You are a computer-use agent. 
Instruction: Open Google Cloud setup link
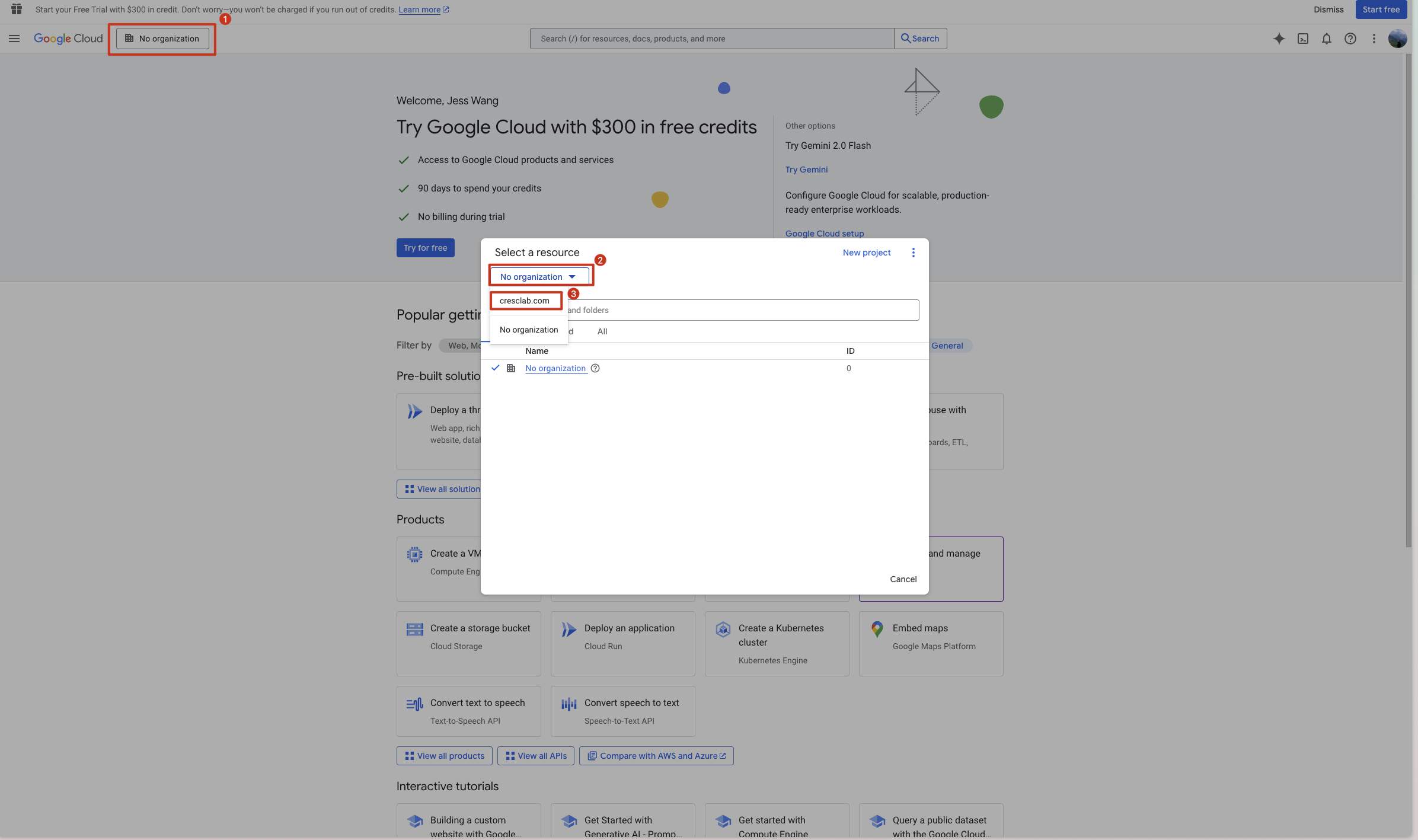(x=825, y=234)
